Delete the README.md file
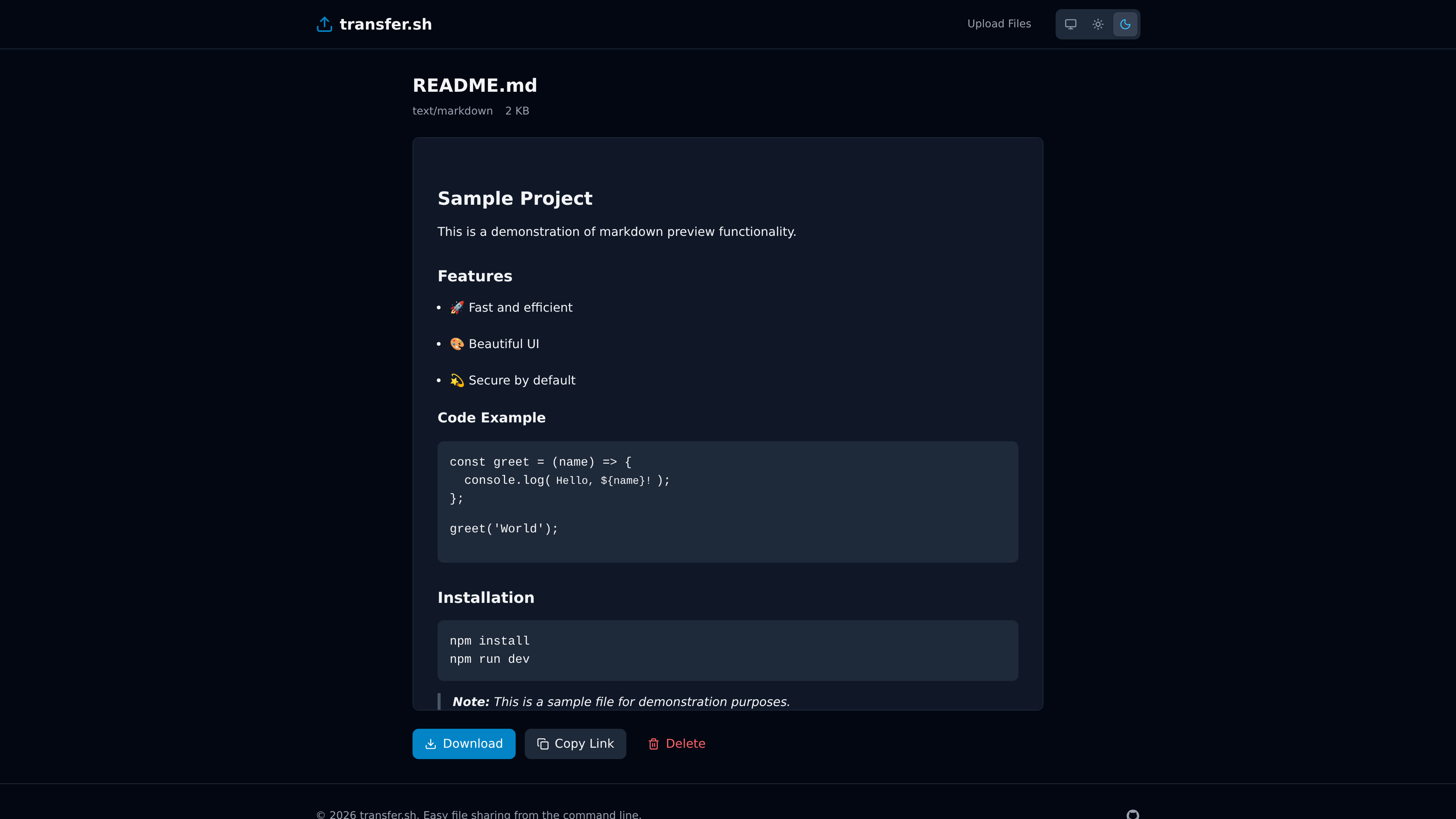Viewport: 1456px width, 819px height. point(676,744)
